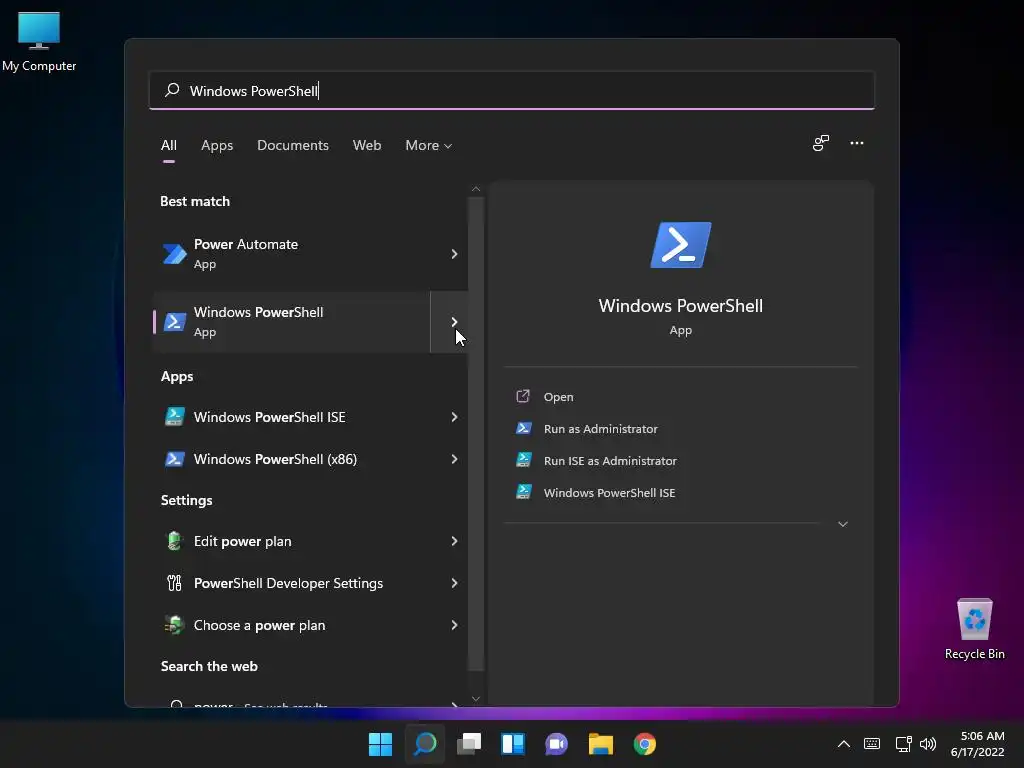Open the Chat app from taskbar

click(556, 744)
